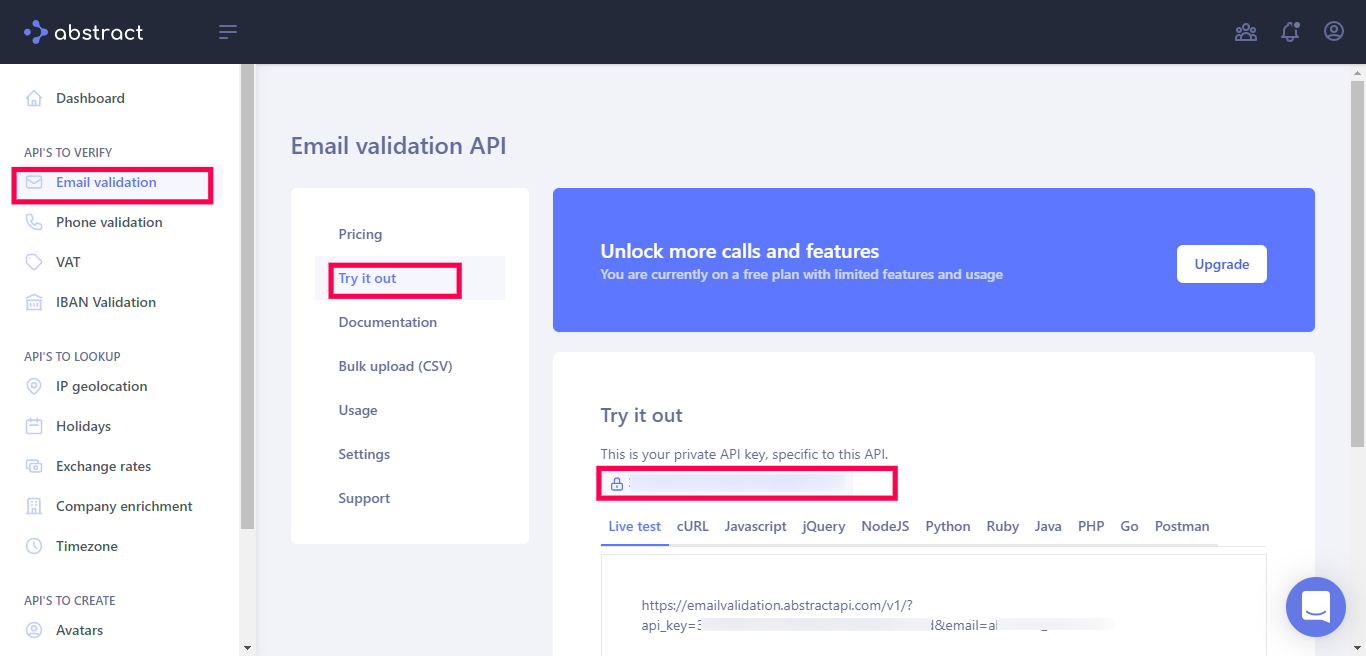Switch to the Java tab

(1048, 526)
